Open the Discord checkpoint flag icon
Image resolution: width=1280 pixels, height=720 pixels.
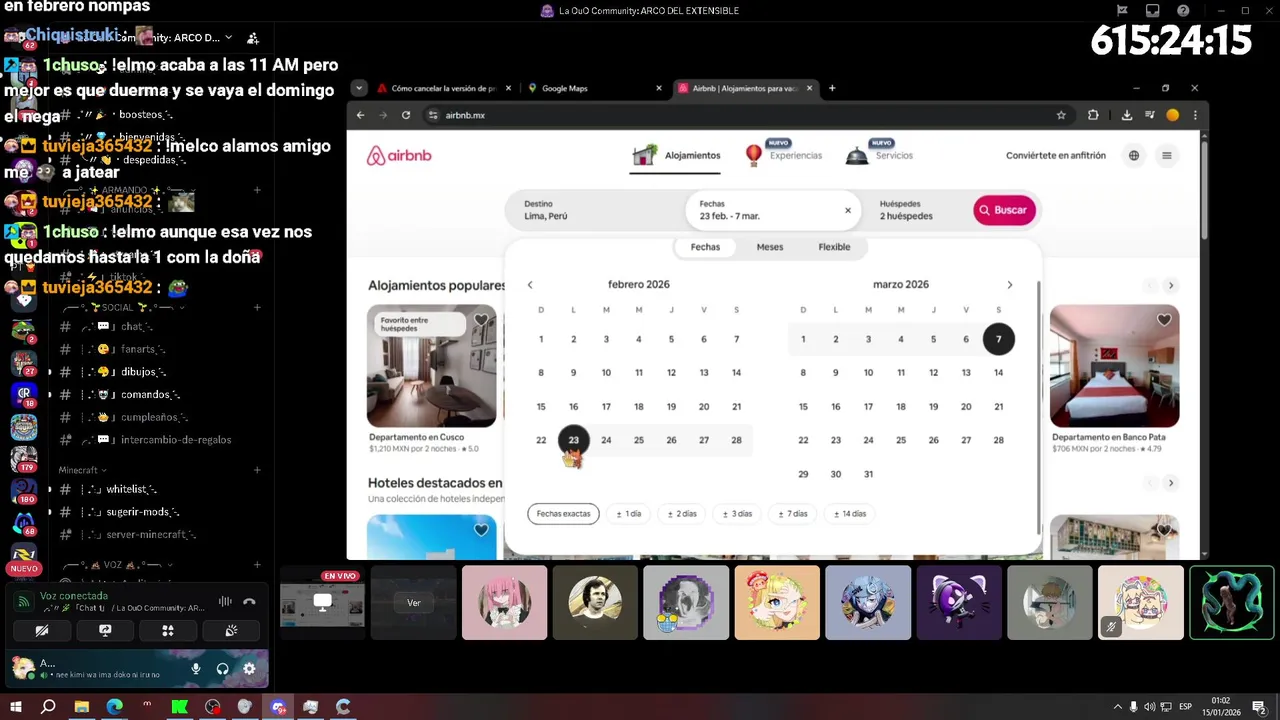(x=1123, y=11)
